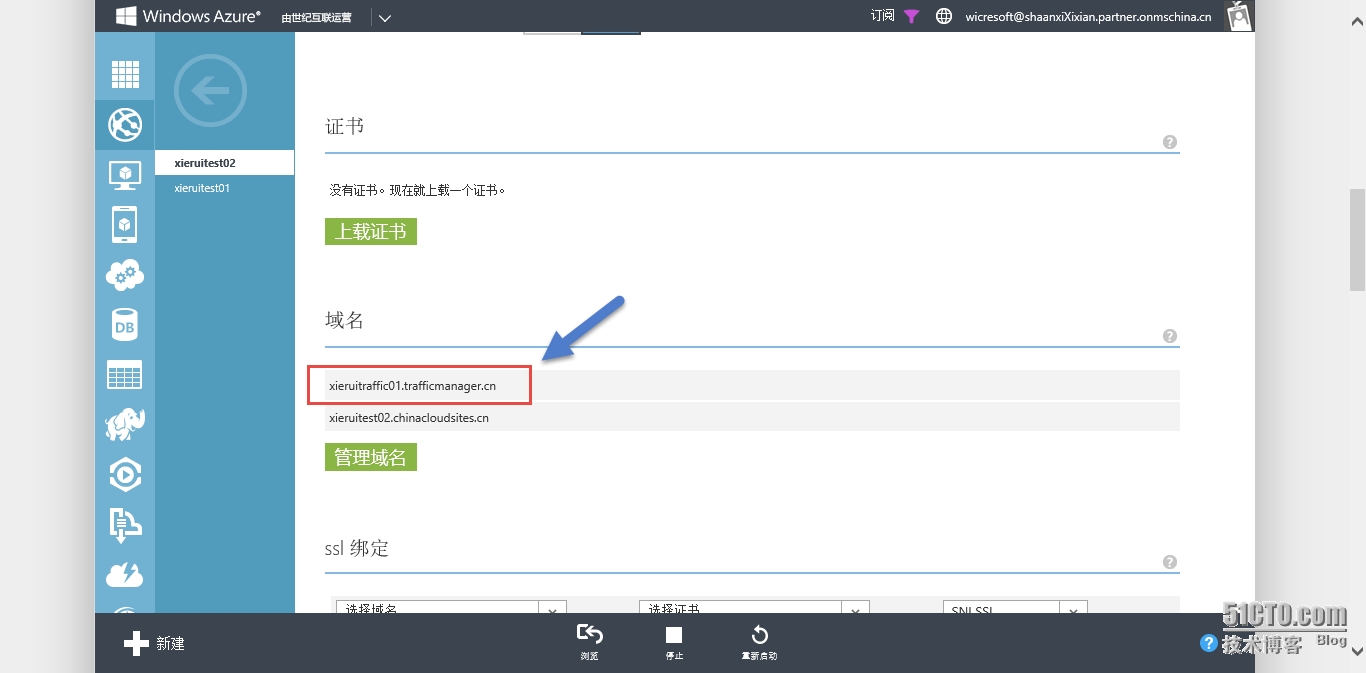The height and width of the screenshot is (673, 1366).
Task: Open Cloud Services gear-cloud icon in sidebar
Action: point(125,274)
